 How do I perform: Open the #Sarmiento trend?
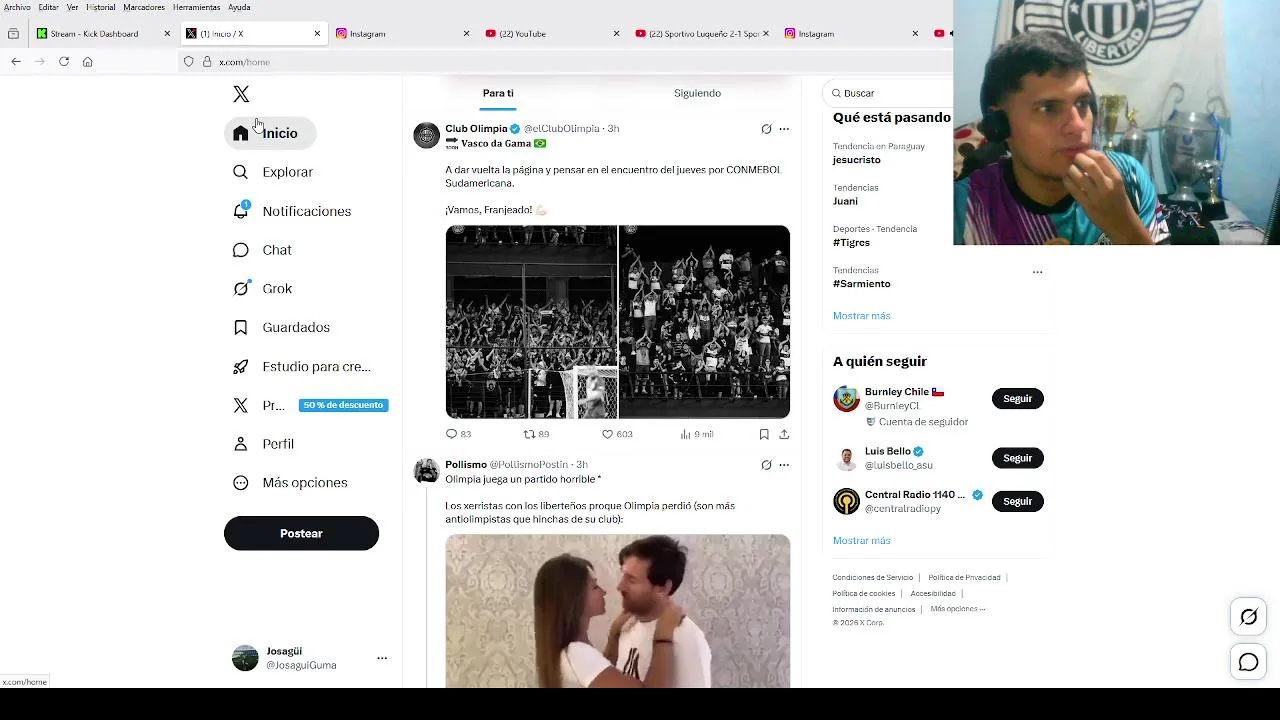pos(861,284)
